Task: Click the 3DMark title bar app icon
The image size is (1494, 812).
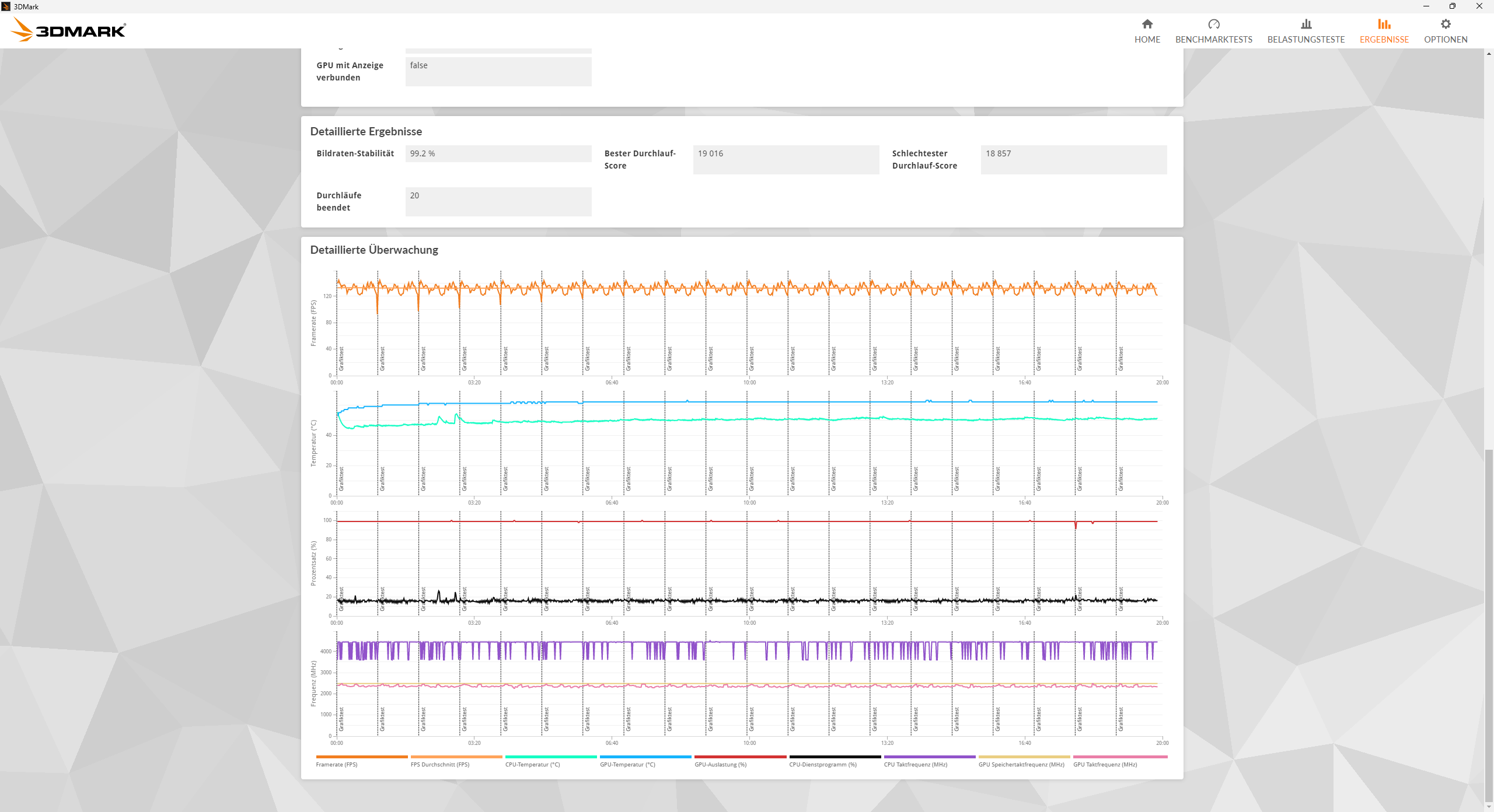Action: point(6,6)
